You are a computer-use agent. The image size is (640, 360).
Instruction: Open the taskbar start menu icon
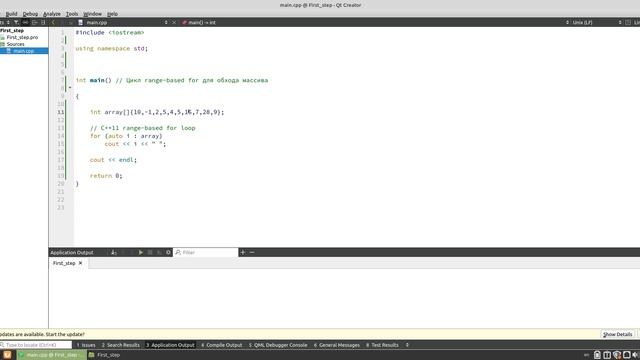pyautogui.click(x=7, y=355)
